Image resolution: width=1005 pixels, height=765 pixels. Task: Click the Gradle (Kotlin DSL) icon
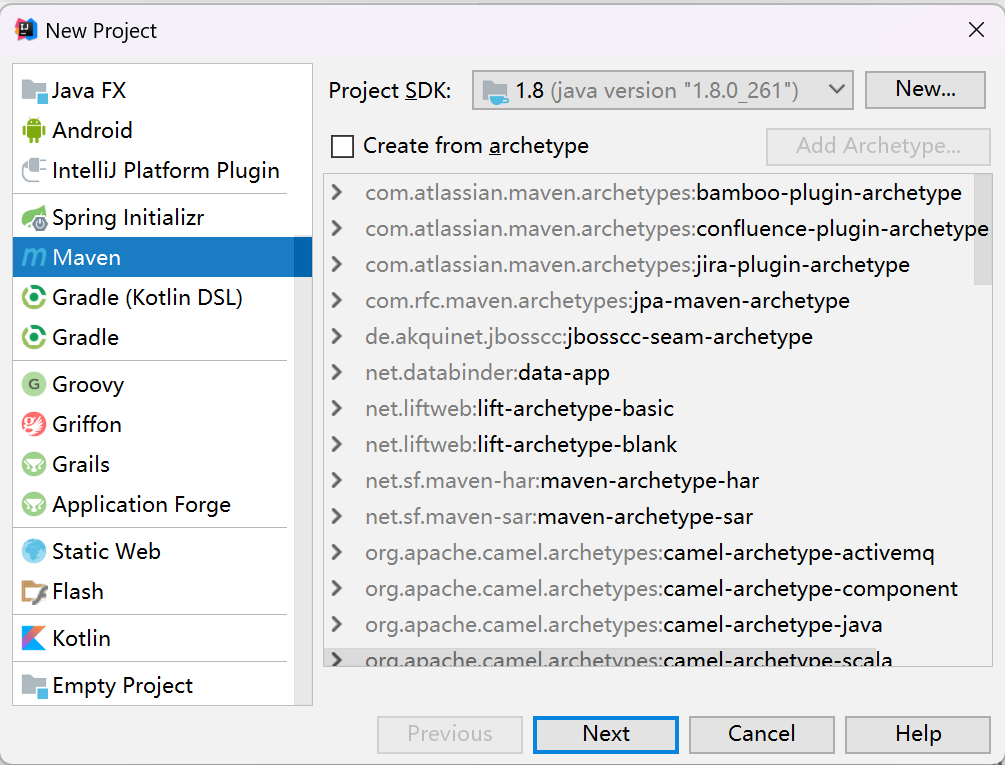point(34,297)
